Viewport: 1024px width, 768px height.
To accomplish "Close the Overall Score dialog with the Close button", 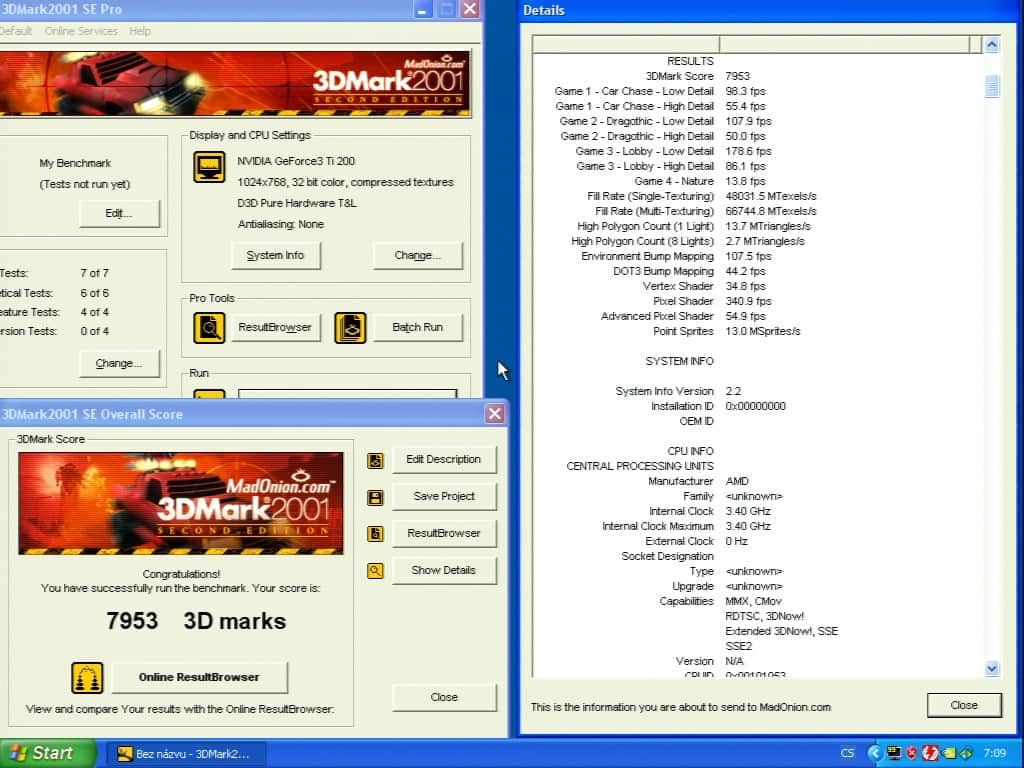I will tap(443, 697).
